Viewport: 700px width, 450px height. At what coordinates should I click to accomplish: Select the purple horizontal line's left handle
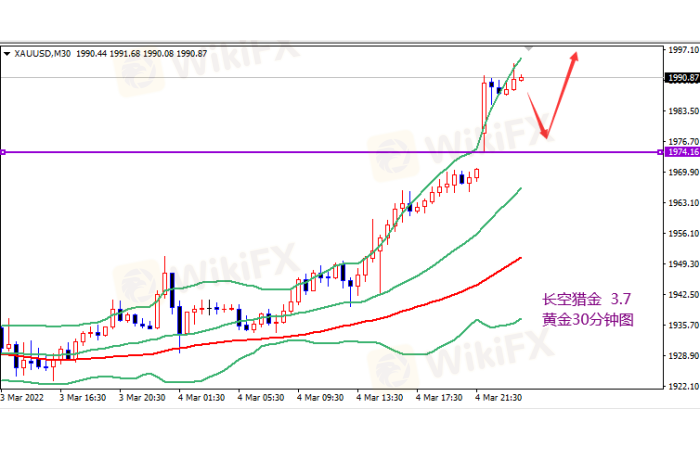point(3,152)
